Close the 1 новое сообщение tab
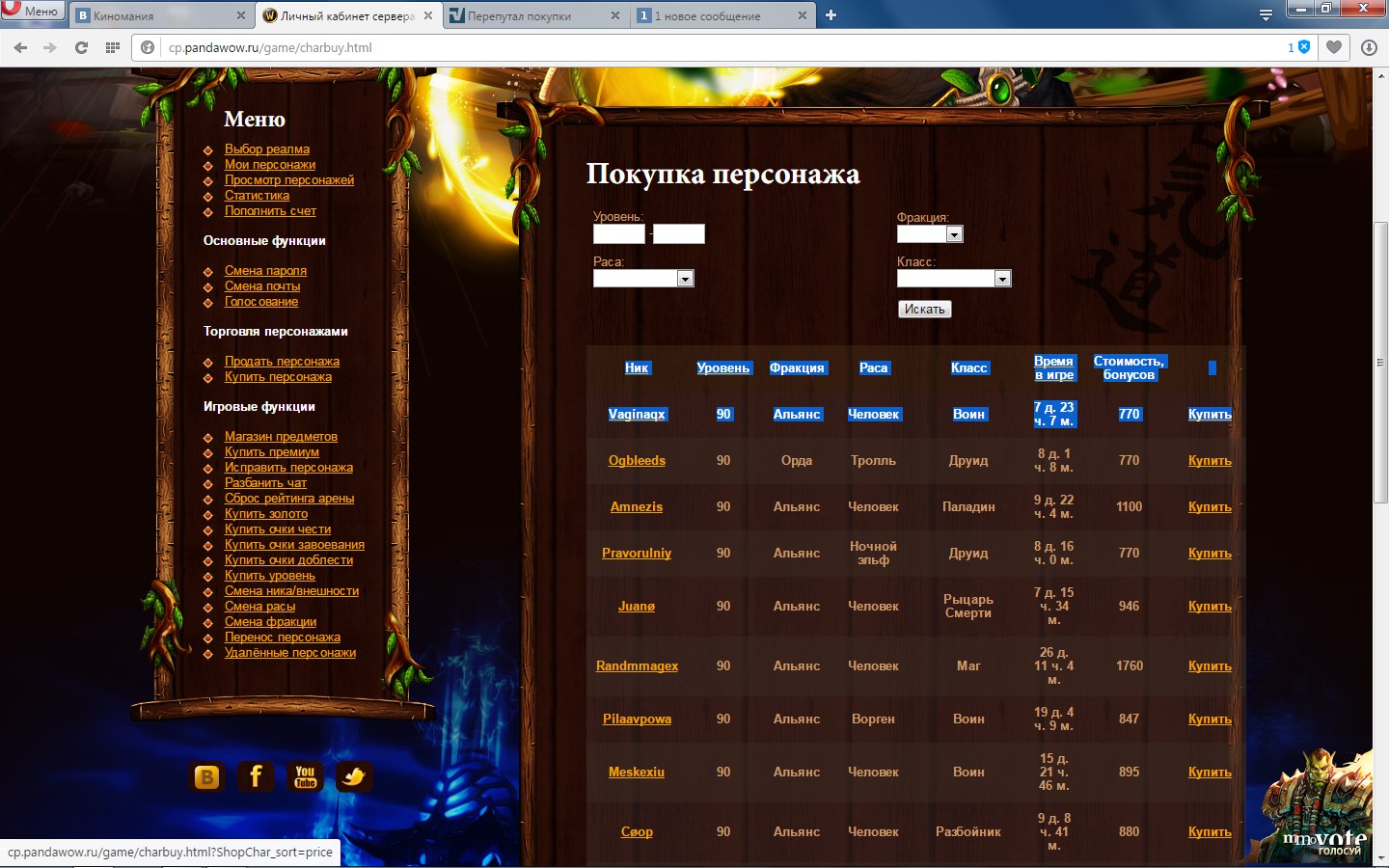 coord(803,15)
